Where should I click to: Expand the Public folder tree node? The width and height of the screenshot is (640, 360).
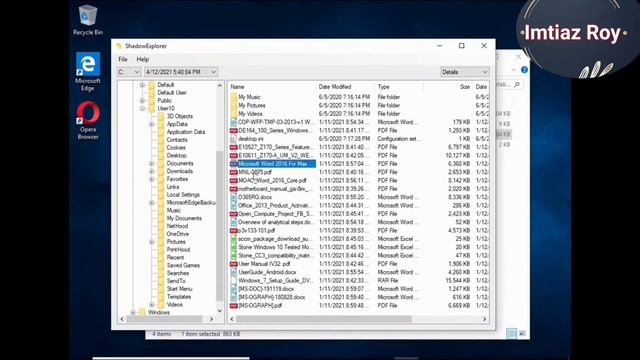(142, 100)
